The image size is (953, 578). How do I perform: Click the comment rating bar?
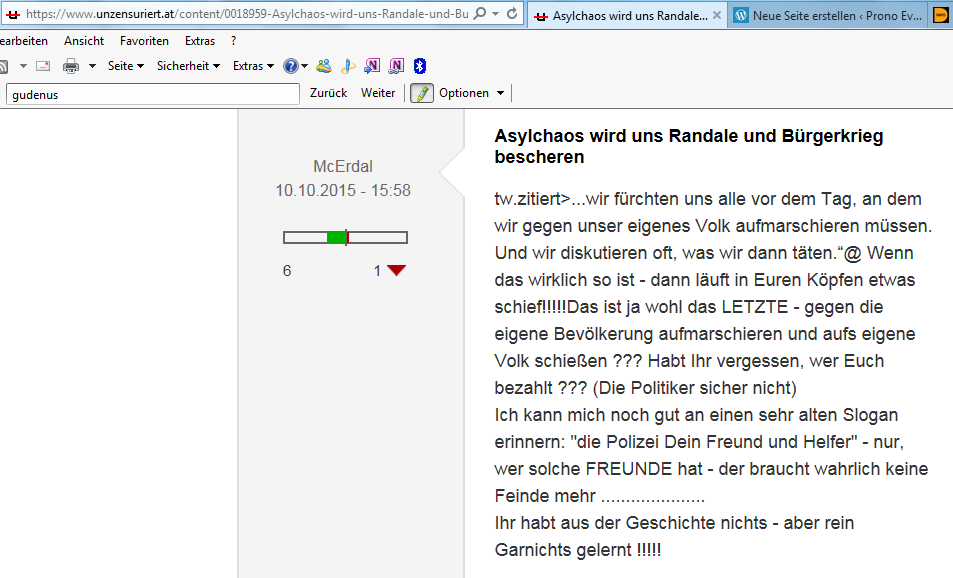pyautogui.click(x=345, y=237)
